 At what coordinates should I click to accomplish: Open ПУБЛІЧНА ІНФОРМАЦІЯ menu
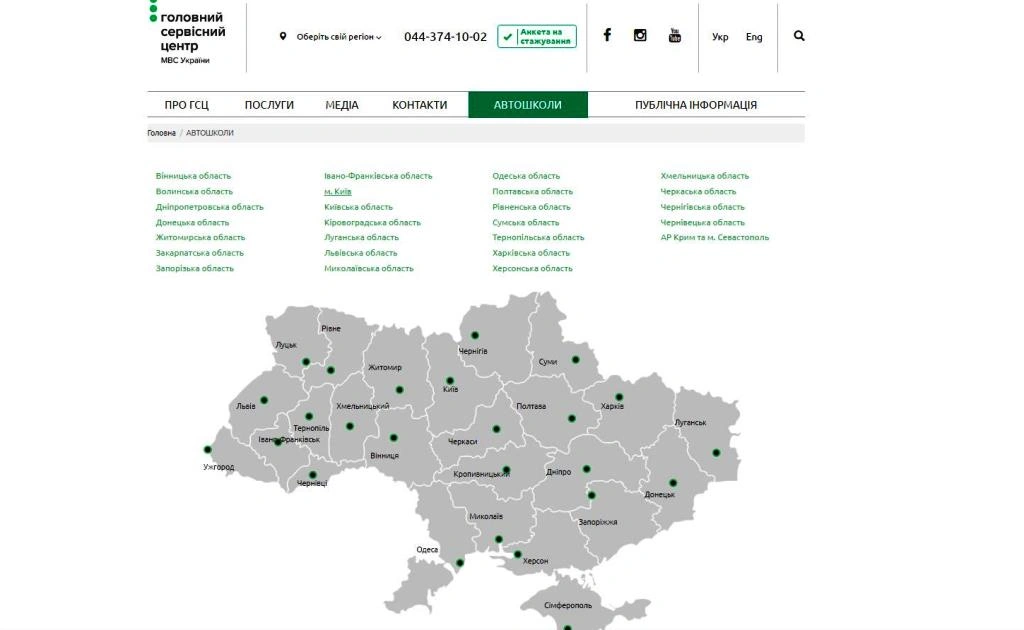click(696, 105)
